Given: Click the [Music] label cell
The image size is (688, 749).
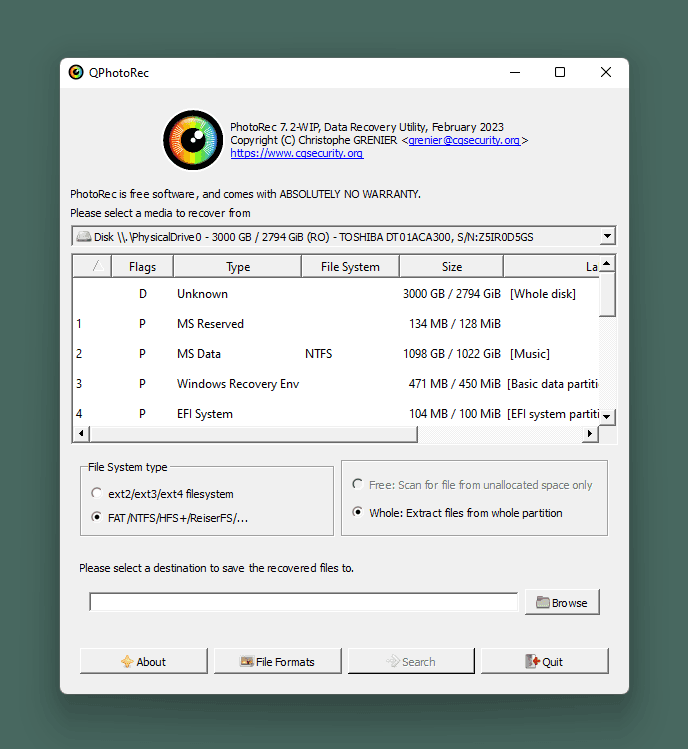Looking at the screenshot, I should (530, 354).
